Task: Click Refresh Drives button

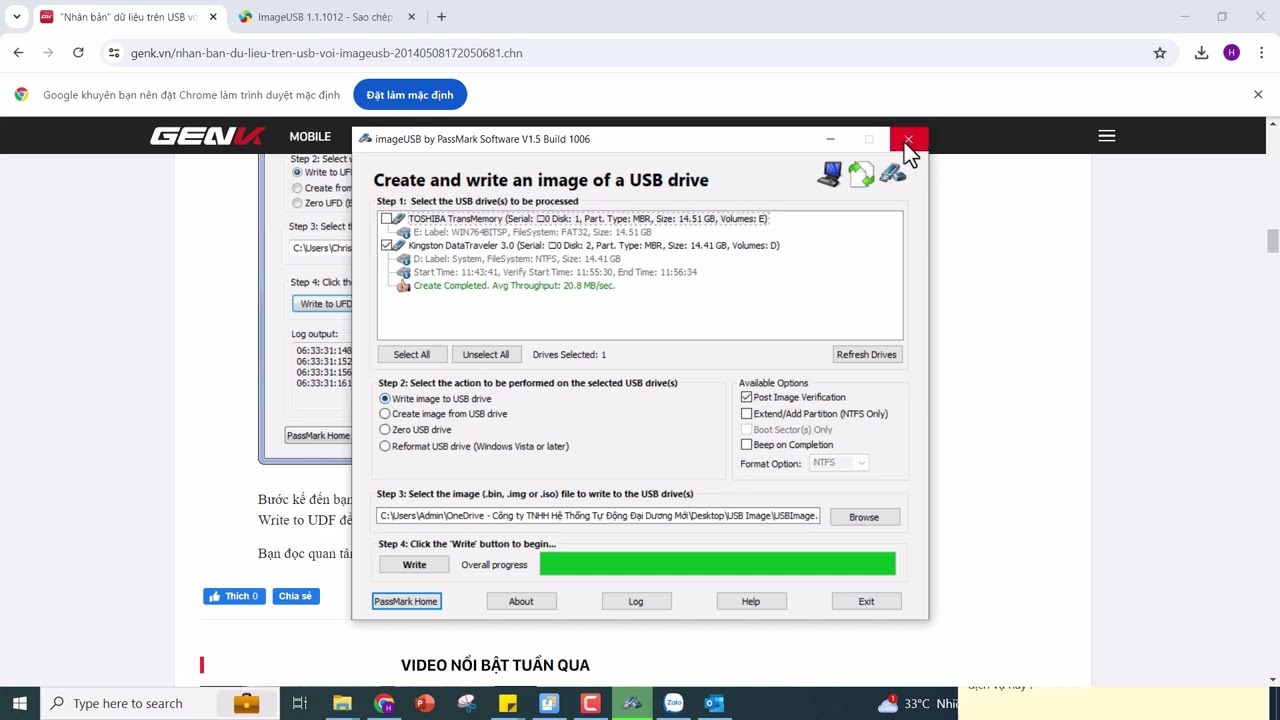Action: pos(867,354)
